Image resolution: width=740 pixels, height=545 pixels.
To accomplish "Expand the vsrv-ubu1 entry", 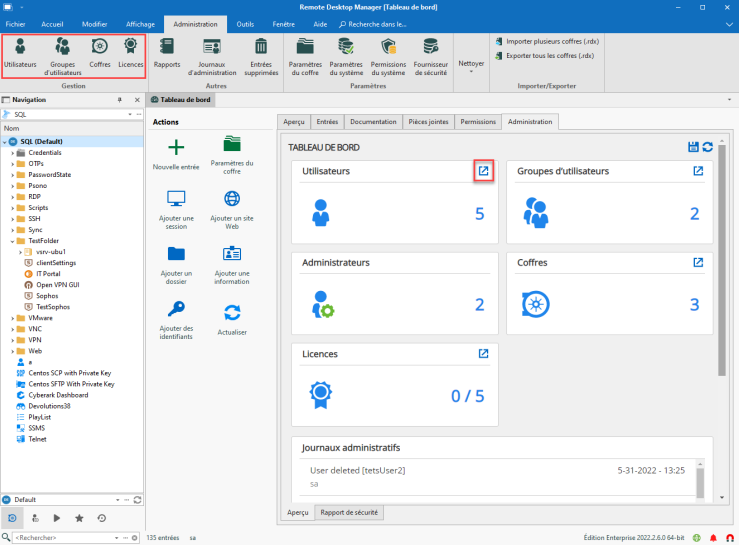I will point(20,252).
